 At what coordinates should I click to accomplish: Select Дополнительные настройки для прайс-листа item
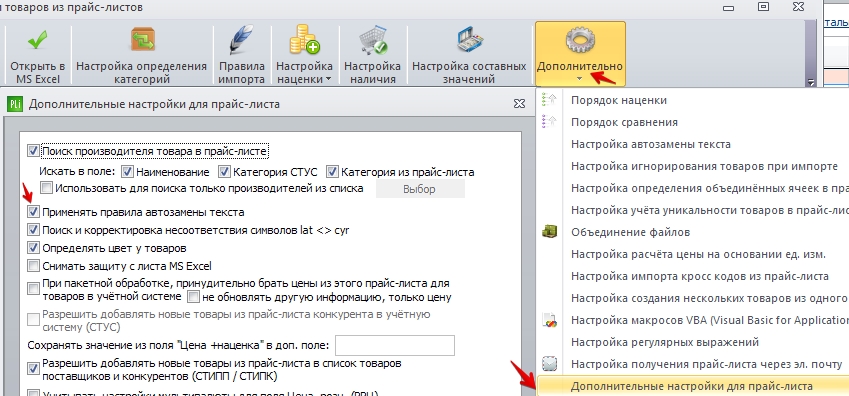coord(693,386)
